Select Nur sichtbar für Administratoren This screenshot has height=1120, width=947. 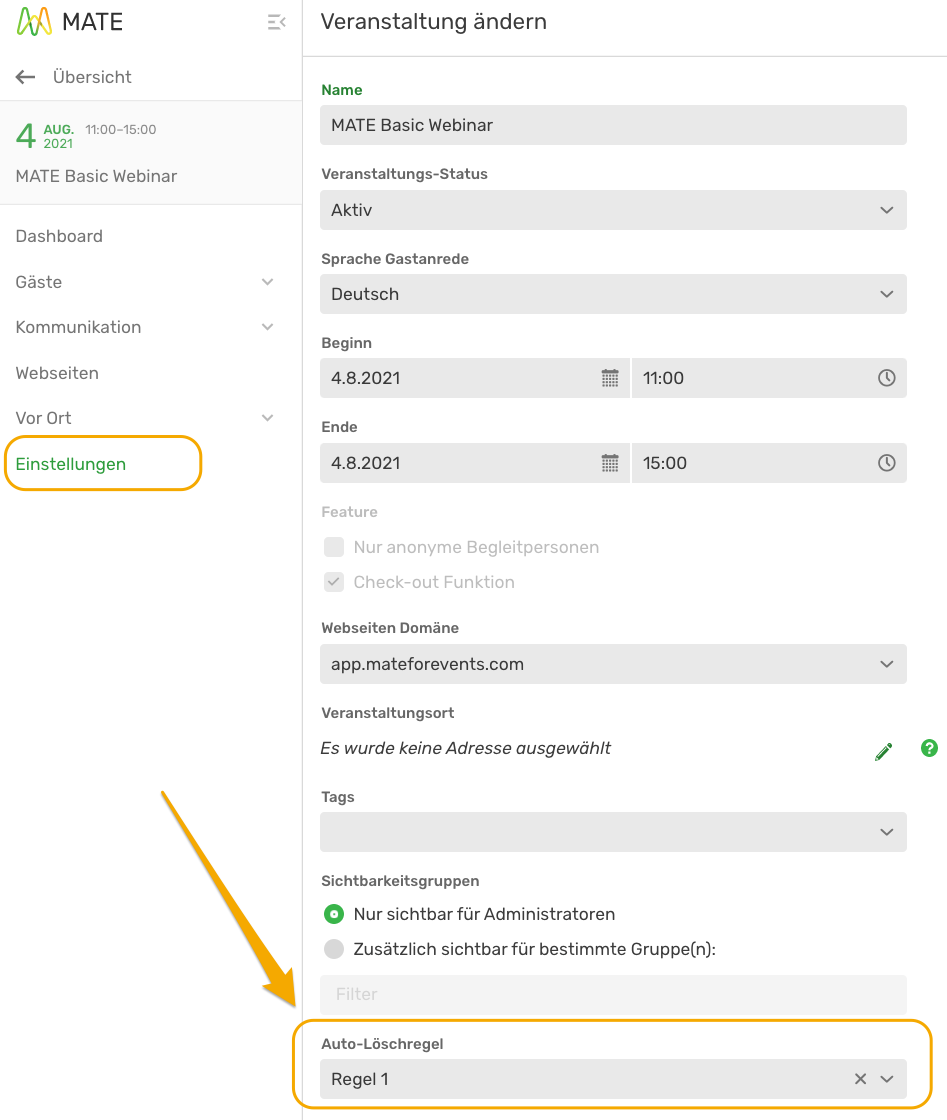pos(334,914)
